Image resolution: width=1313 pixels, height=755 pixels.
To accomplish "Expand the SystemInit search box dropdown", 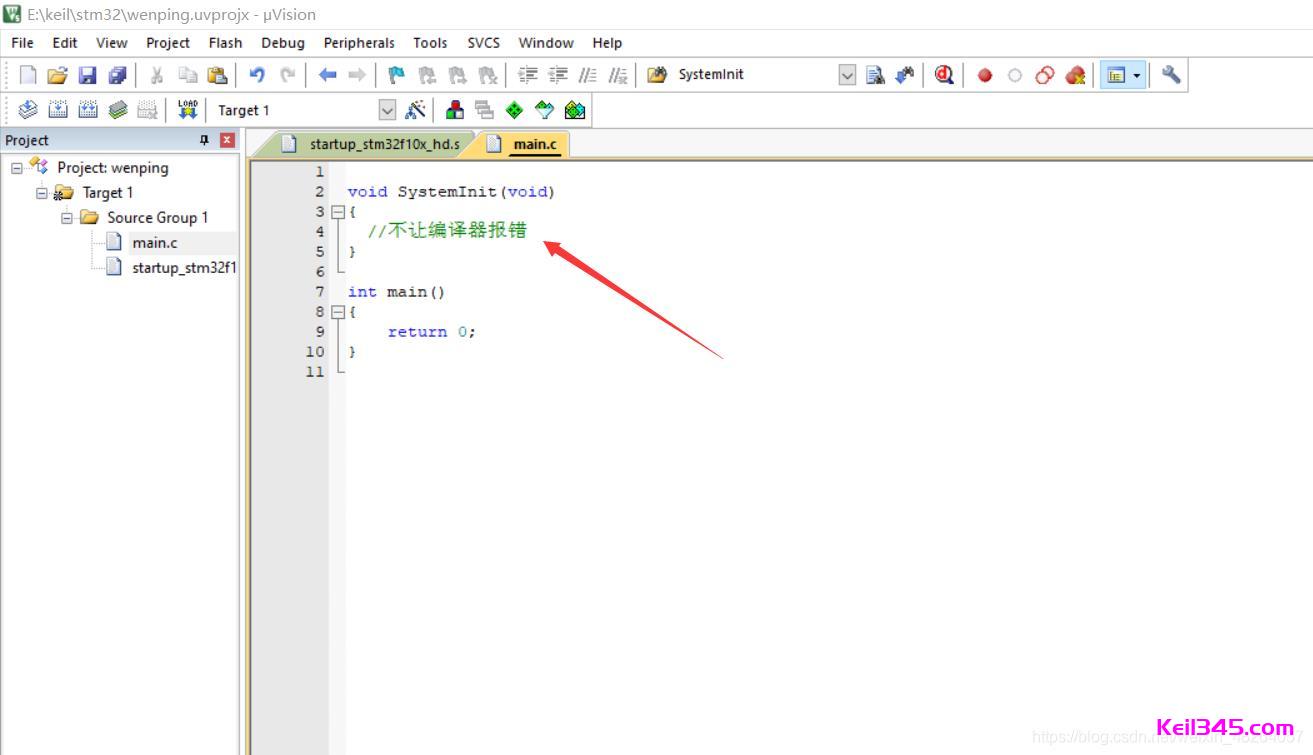I will pos(847,75).
